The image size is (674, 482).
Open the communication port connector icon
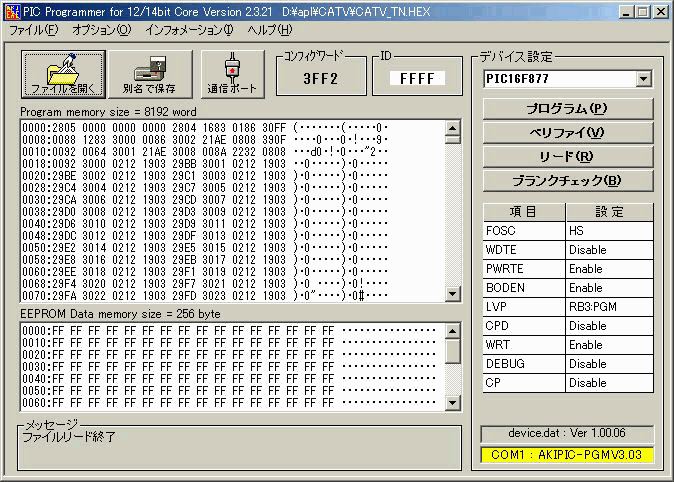tap(232, 74)
